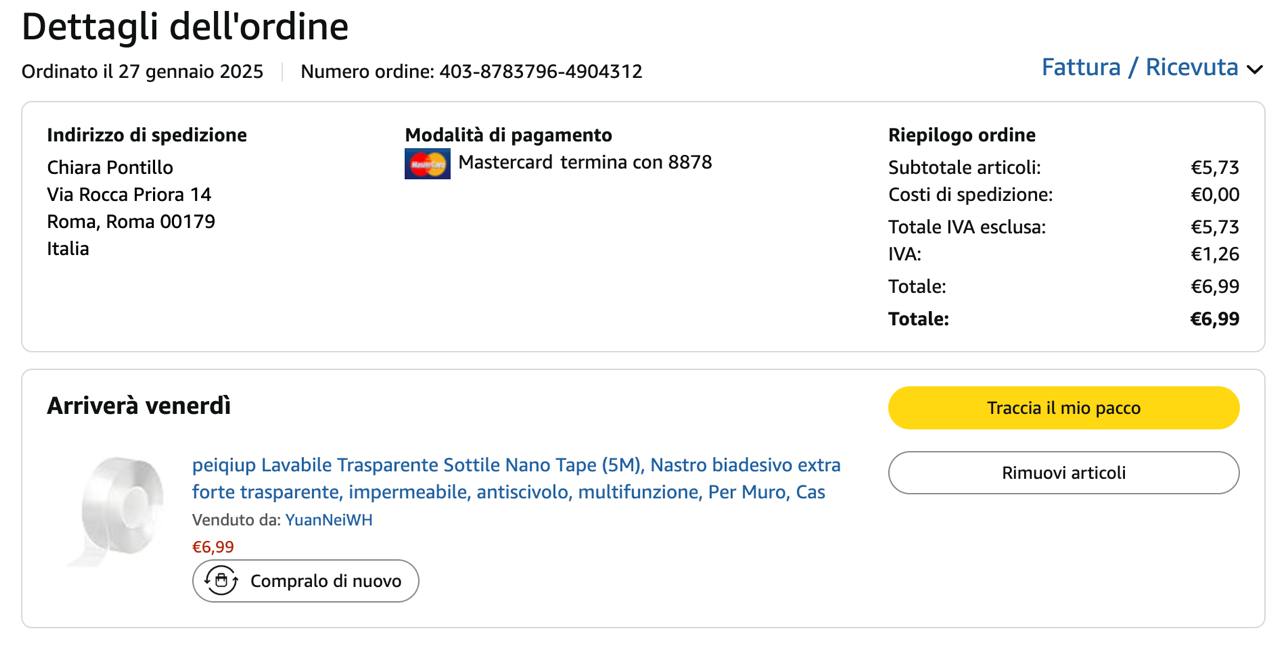Click the order number 403-8783796-4904312
Viewport: 1280px width, 648px height.
(540, 72)
